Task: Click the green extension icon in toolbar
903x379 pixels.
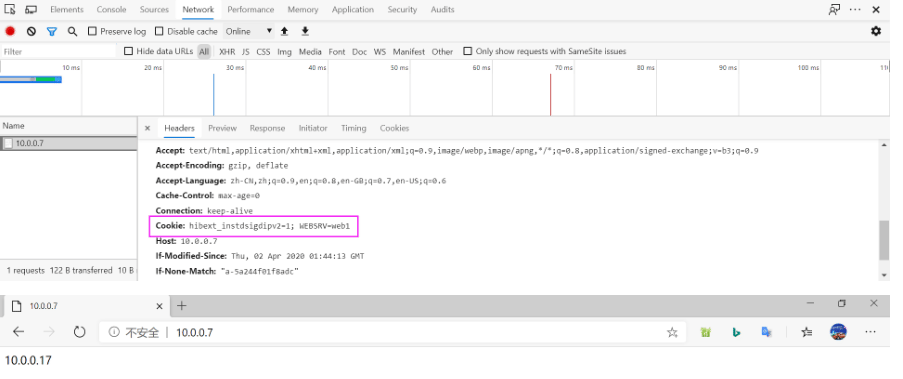Action: [705, 332]
